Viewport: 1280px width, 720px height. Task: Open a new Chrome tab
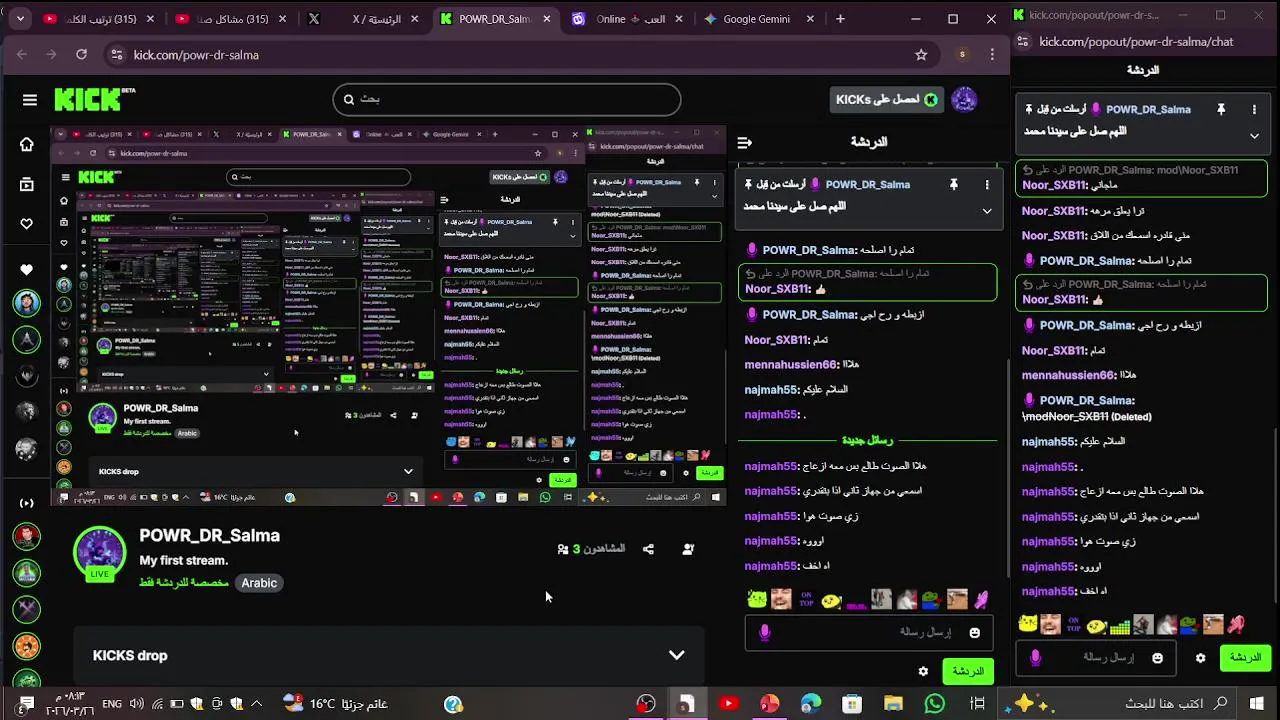840,19
